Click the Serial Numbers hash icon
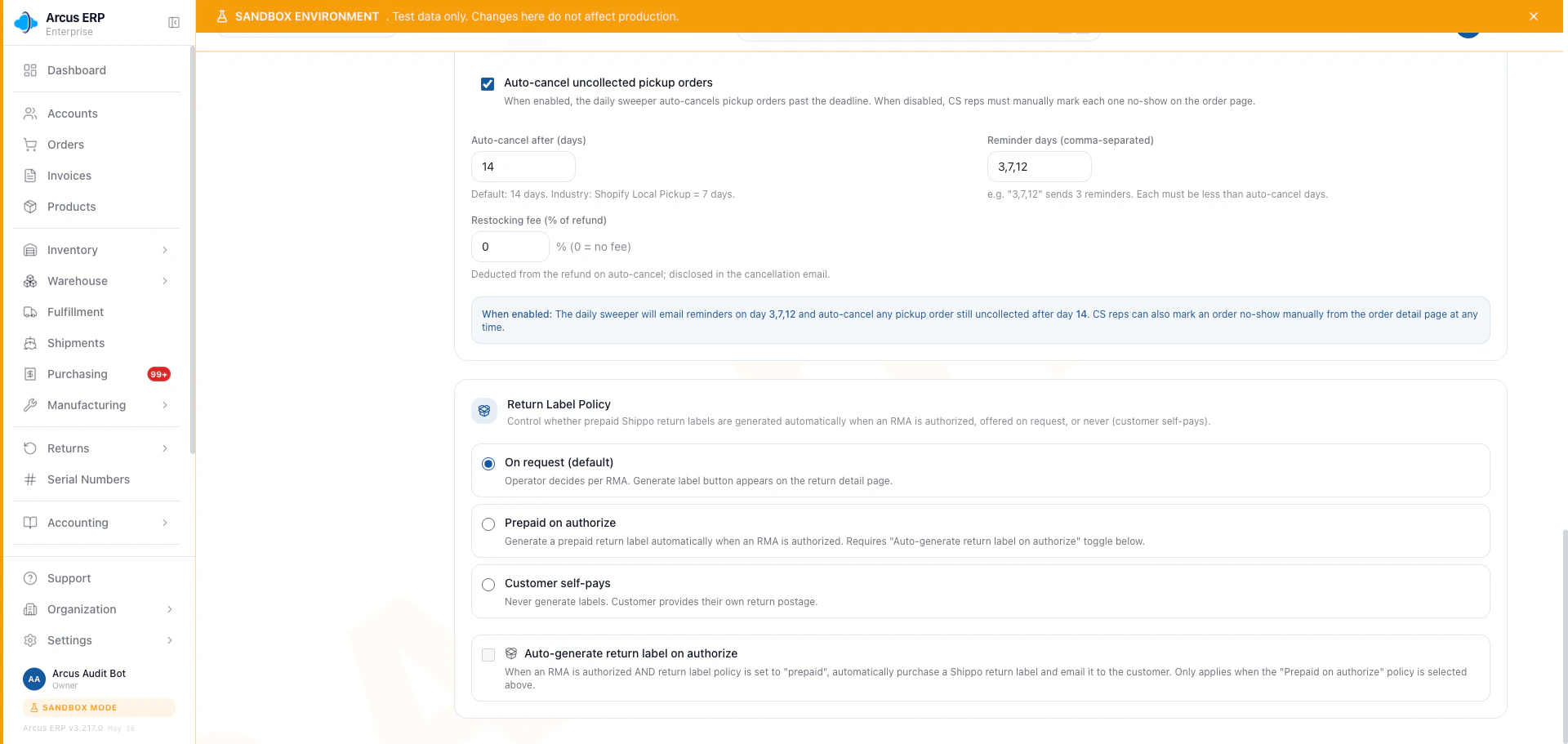 click(30, 479)
